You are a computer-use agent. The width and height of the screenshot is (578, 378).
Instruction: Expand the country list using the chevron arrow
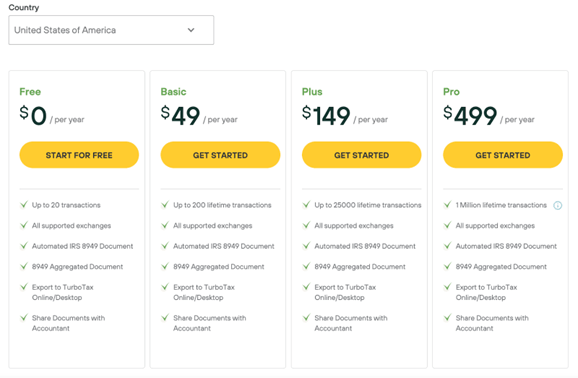tap(191, 30)
